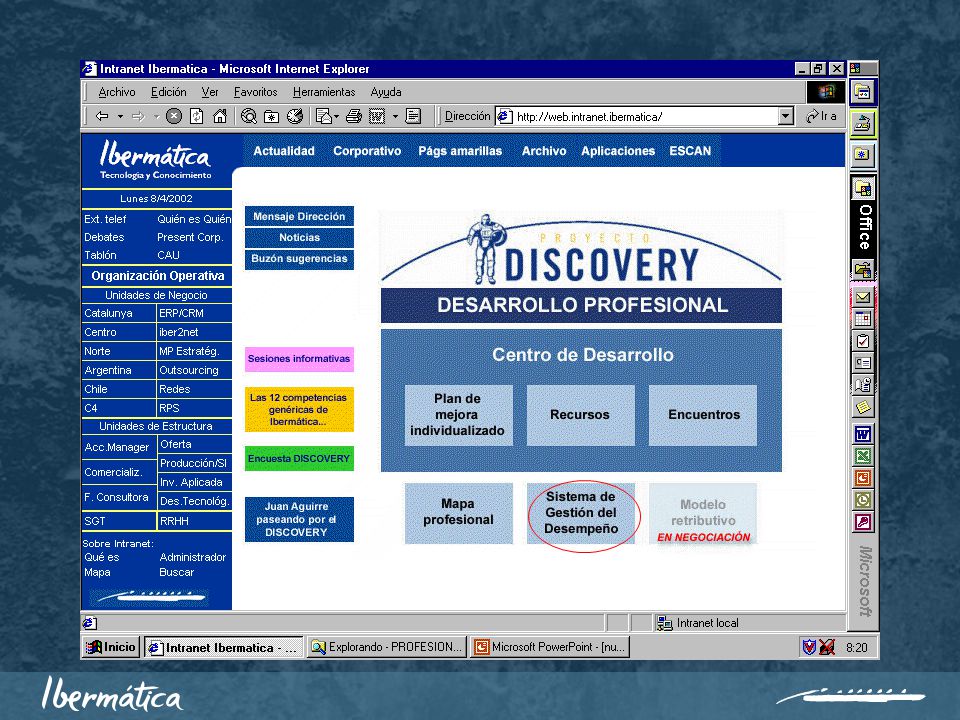
Task: Click the Windows Inicio start button
Action: tap(111, 647)
